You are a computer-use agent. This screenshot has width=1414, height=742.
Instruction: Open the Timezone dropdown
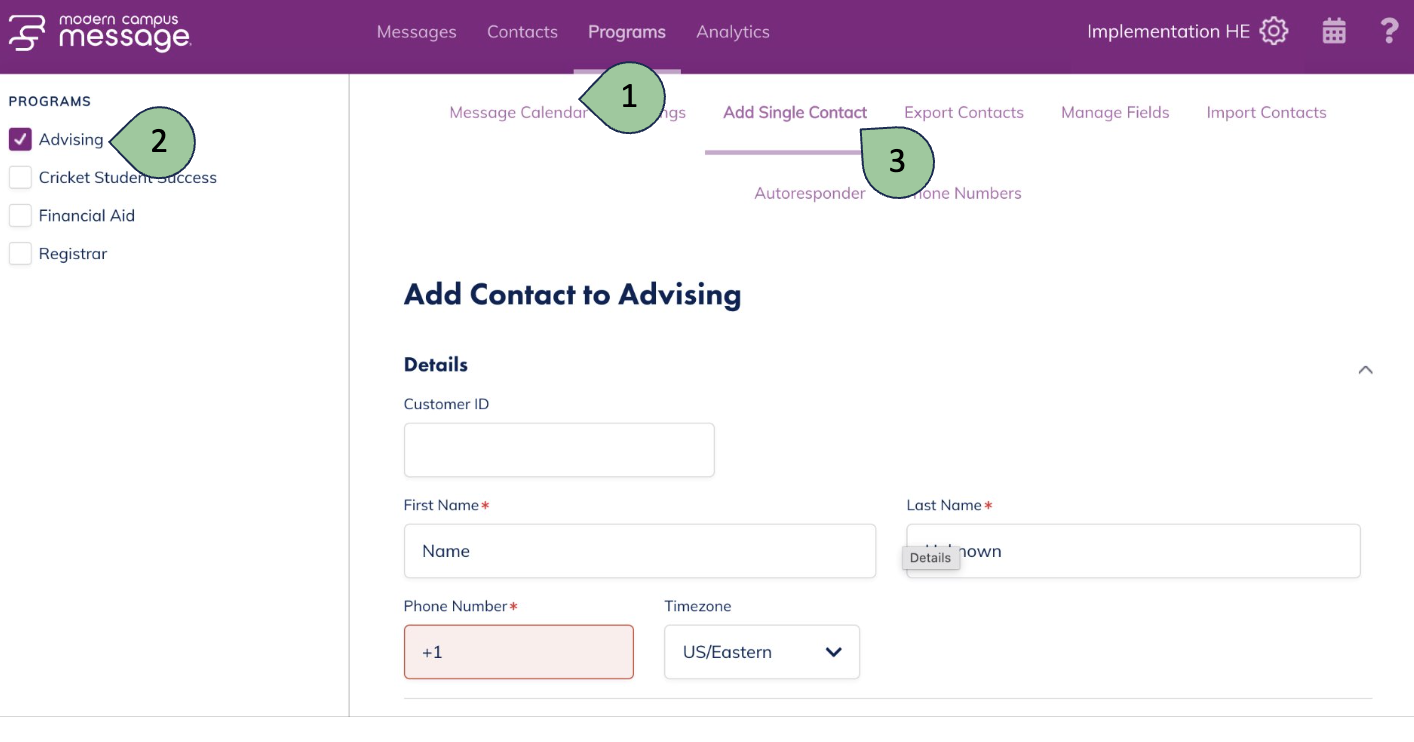tap(761, 652)
